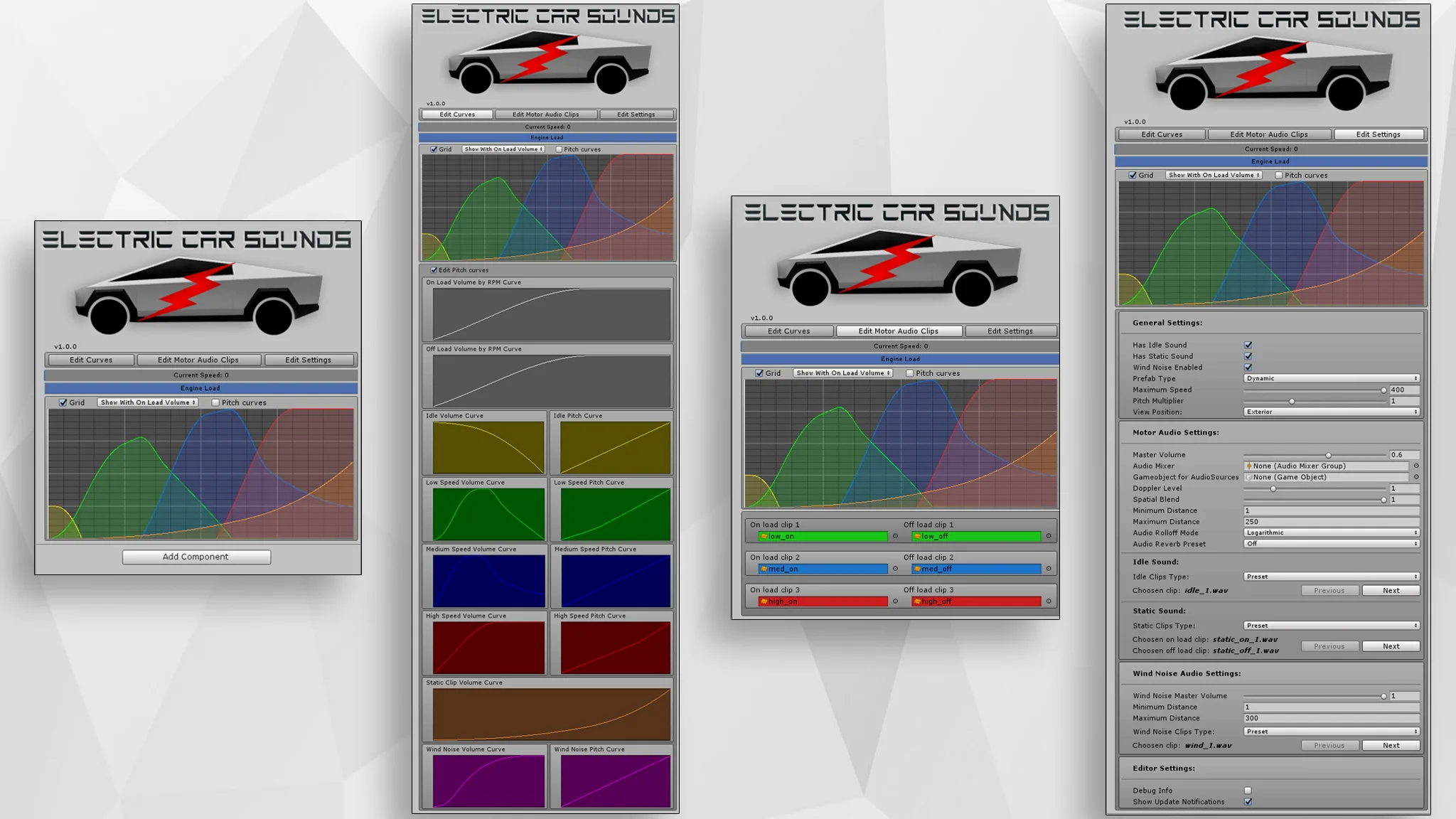Click the high_off audio clip icon
This screenshot has width=1456, height=819.
(916, 601)
